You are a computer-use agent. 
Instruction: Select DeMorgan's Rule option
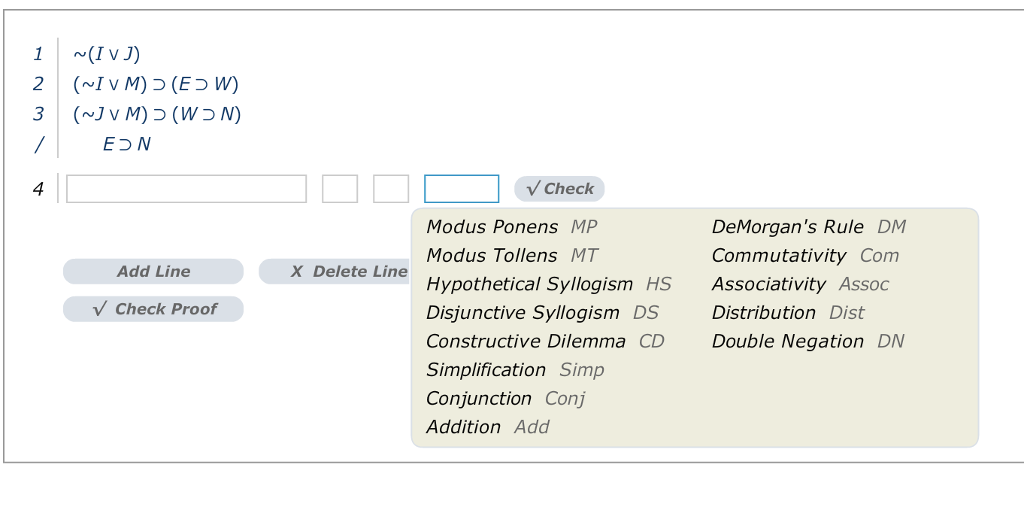[808, 227]
